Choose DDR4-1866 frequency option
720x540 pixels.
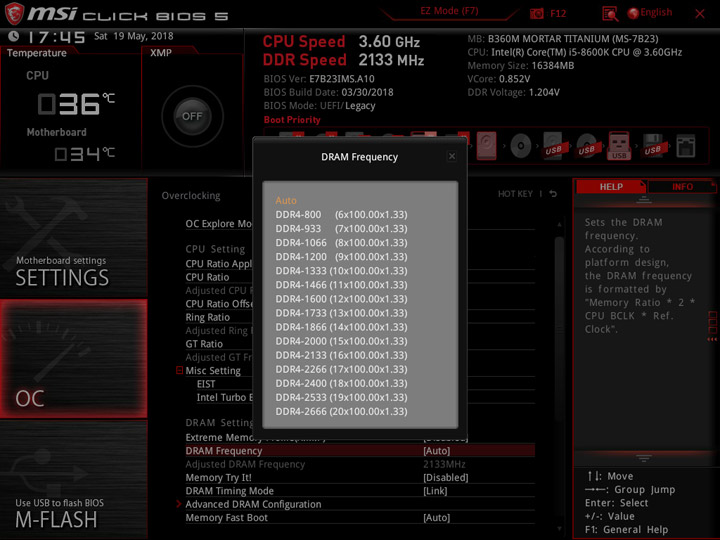341,327
